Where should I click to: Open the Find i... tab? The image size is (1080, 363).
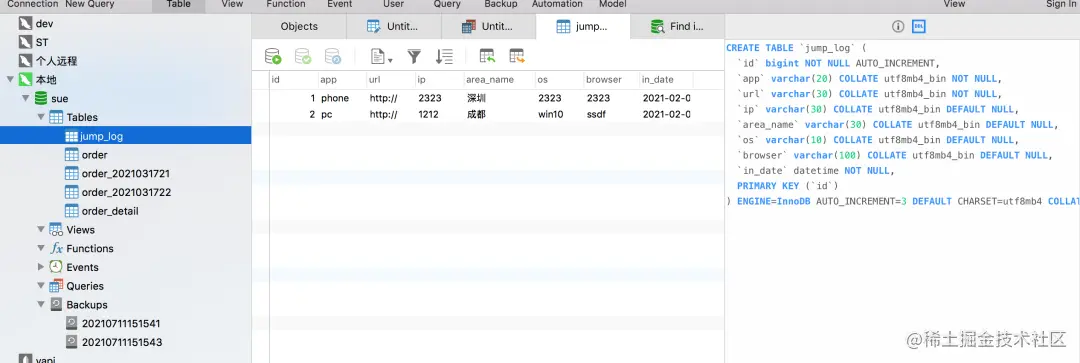click(x=677, y=26)
